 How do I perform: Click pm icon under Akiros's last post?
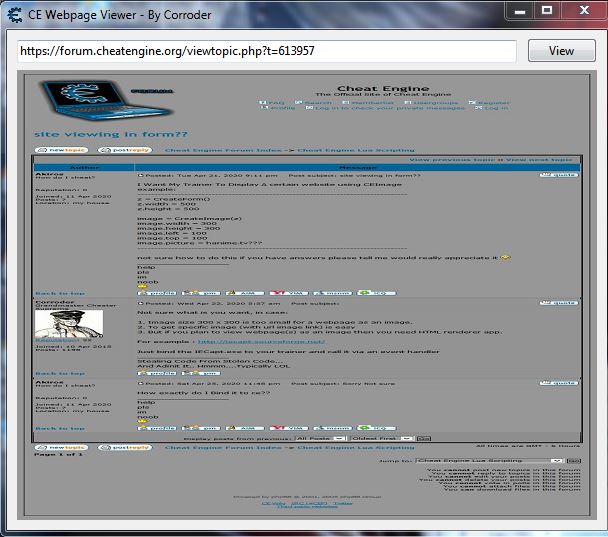point(201,428)
